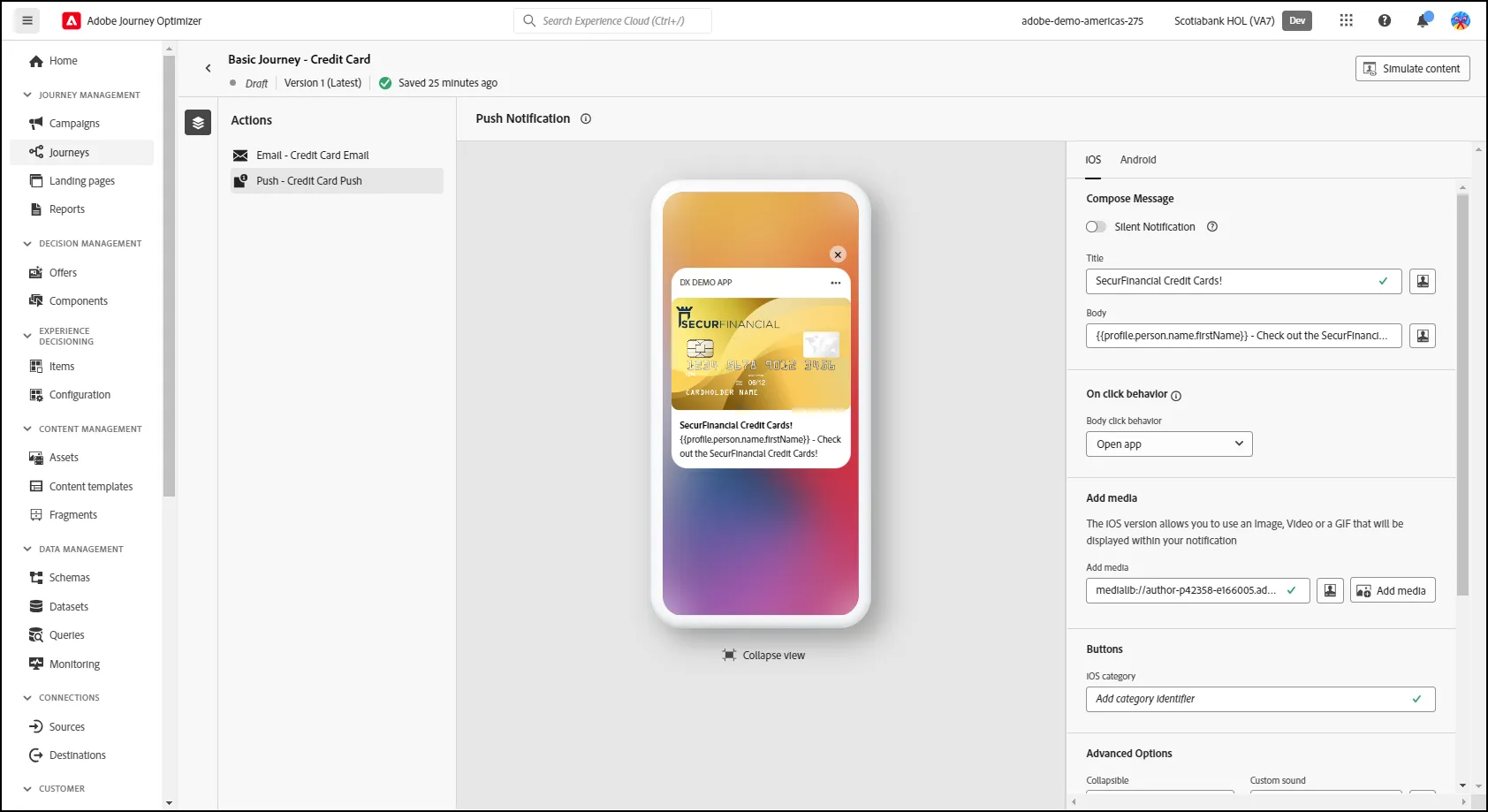Click the Simulate content button

tap(1412, 69)
